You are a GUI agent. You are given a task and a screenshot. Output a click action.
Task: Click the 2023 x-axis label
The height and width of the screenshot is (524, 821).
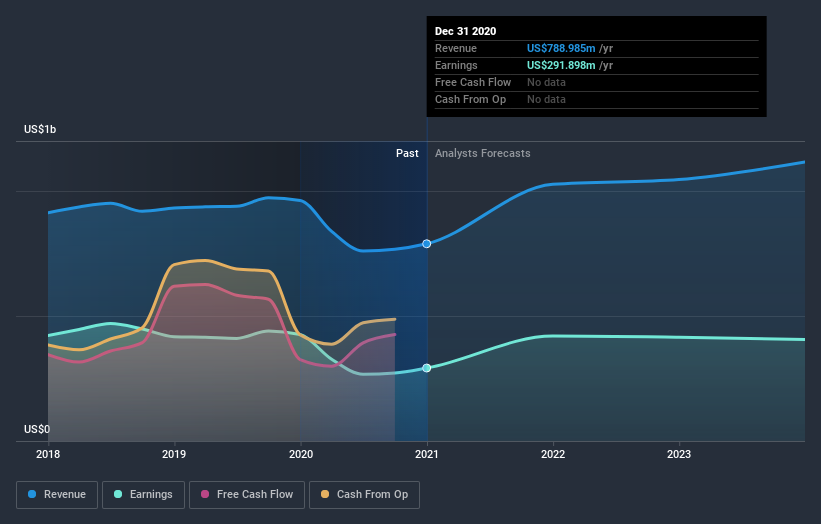coord(679,454)
